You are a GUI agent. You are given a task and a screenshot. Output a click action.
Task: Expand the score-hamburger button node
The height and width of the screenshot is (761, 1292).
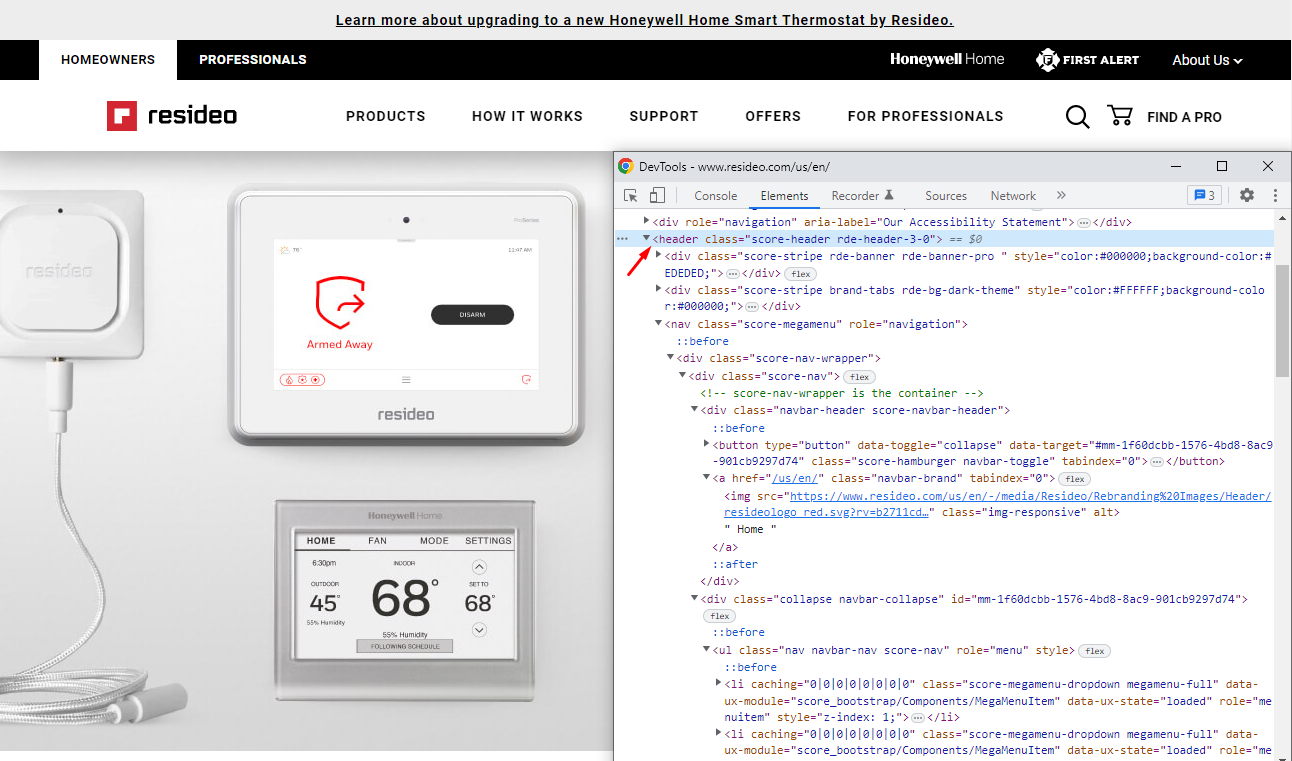pos(706,444)
